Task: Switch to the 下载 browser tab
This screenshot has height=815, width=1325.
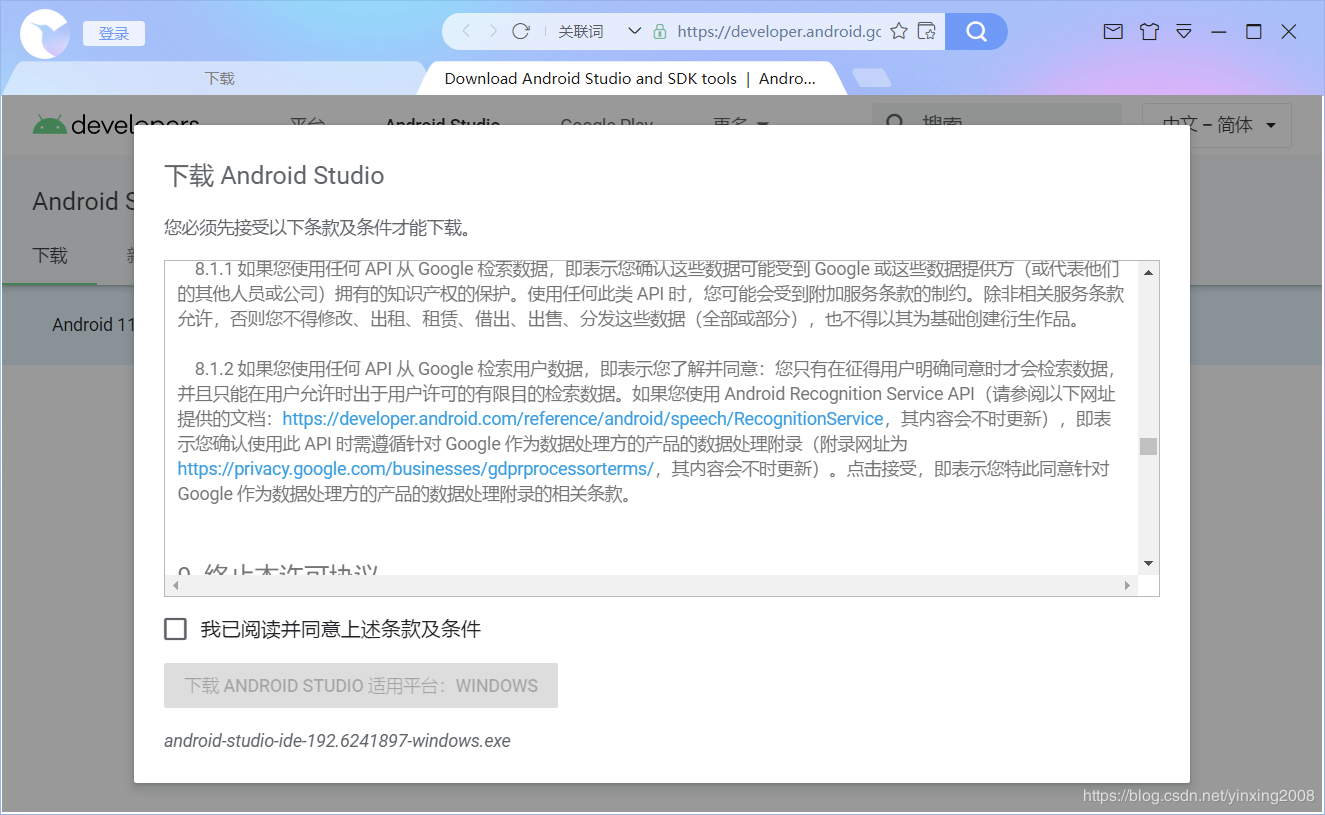Action: pos(219,78)
